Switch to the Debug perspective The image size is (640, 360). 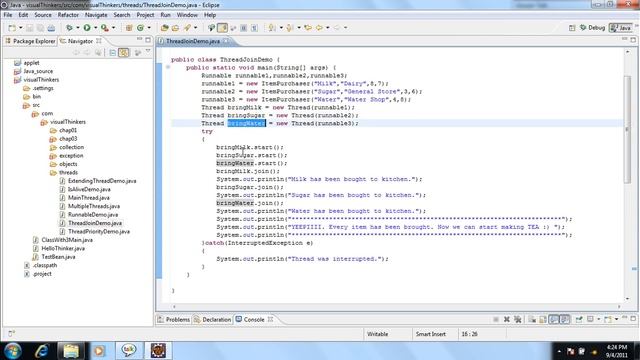[592, 28]
